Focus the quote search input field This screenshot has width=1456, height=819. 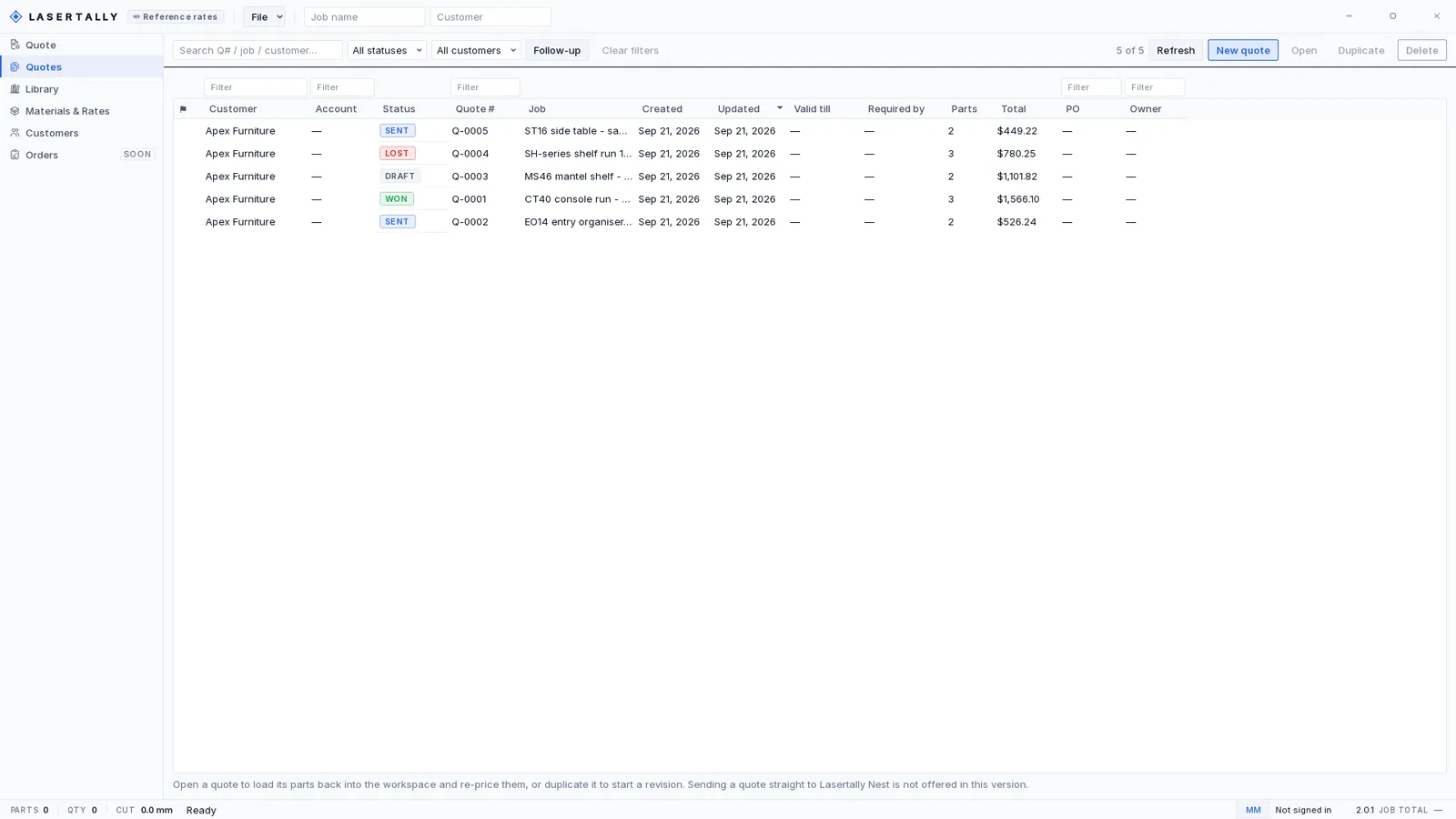(258, 50)
